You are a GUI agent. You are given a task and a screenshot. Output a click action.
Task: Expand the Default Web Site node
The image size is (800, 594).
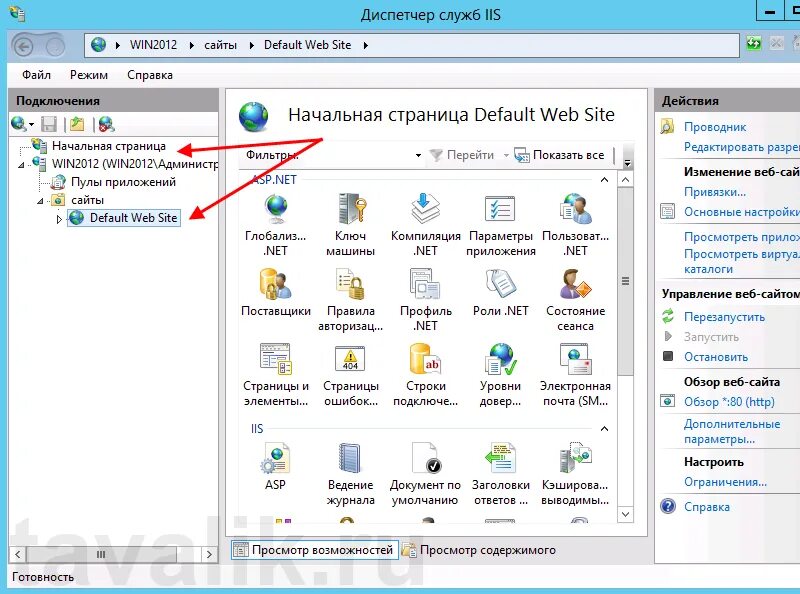coord(59,219)
